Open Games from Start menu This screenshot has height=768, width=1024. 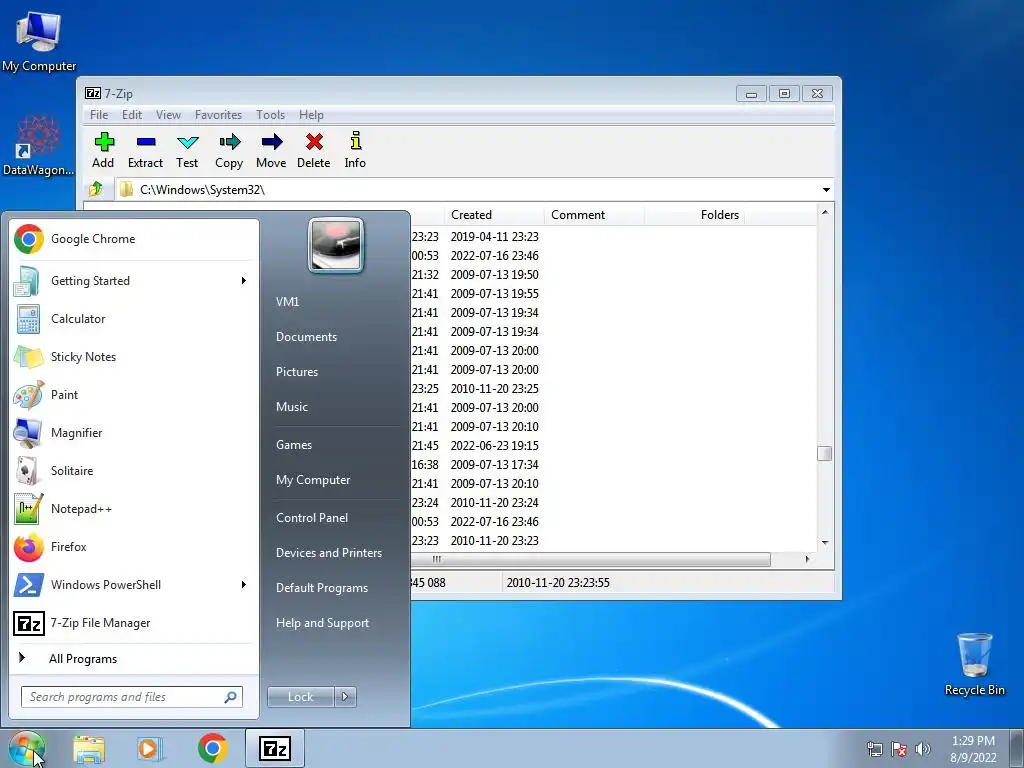294,445
